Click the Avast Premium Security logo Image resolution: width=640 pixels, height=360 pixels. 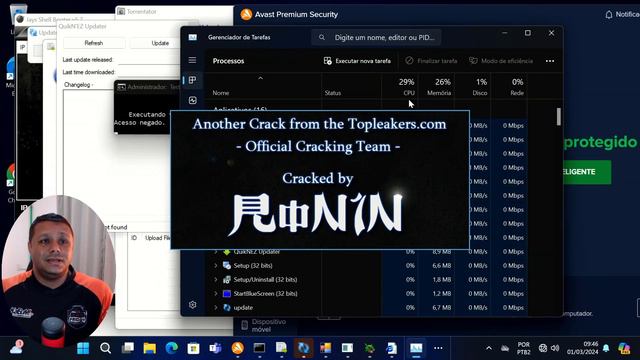pos(246,14)
